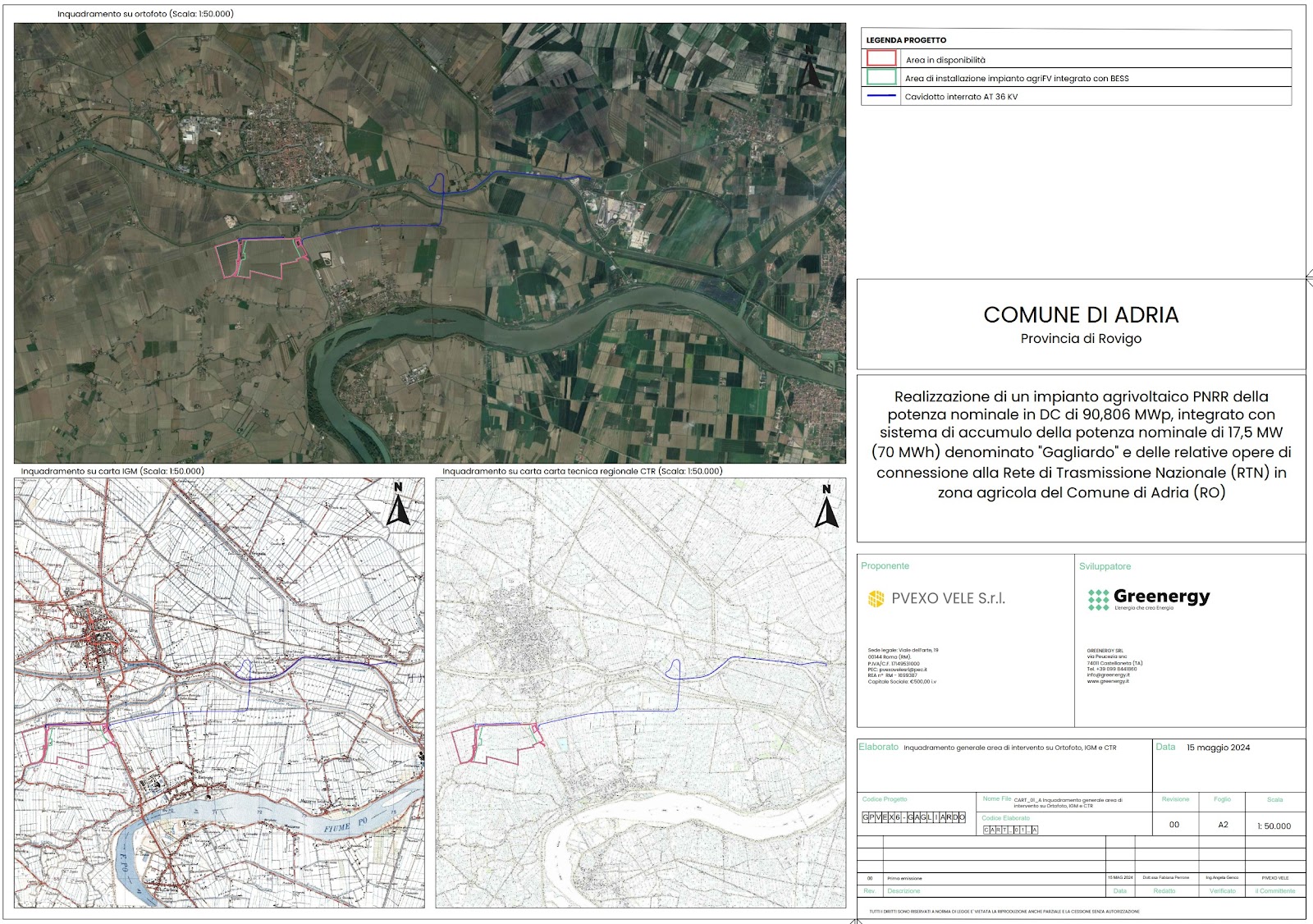Open the IGM topographic map image
The width and height of the screenshot is (1313, 924).
[x=219, y=693]
